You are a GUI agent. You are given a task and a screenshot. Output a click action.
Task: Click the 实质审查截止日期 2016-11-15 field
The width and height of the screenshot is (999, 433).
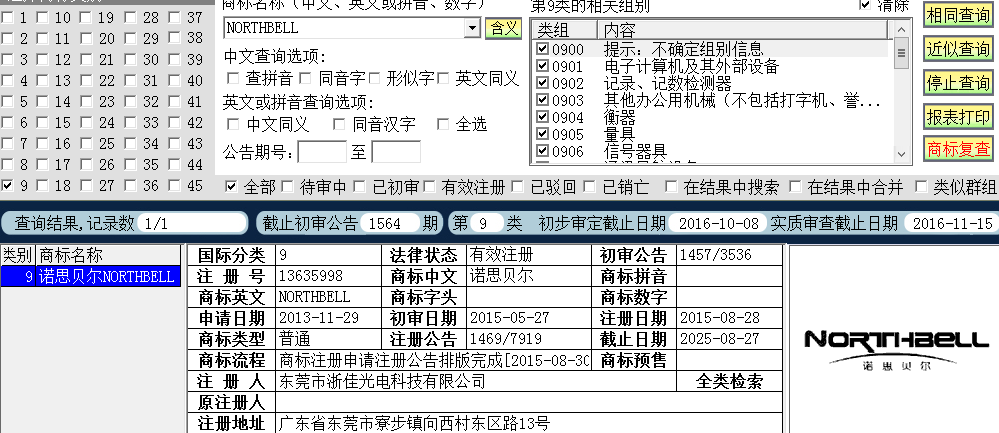pyautogui.click(x=952, y=223)
